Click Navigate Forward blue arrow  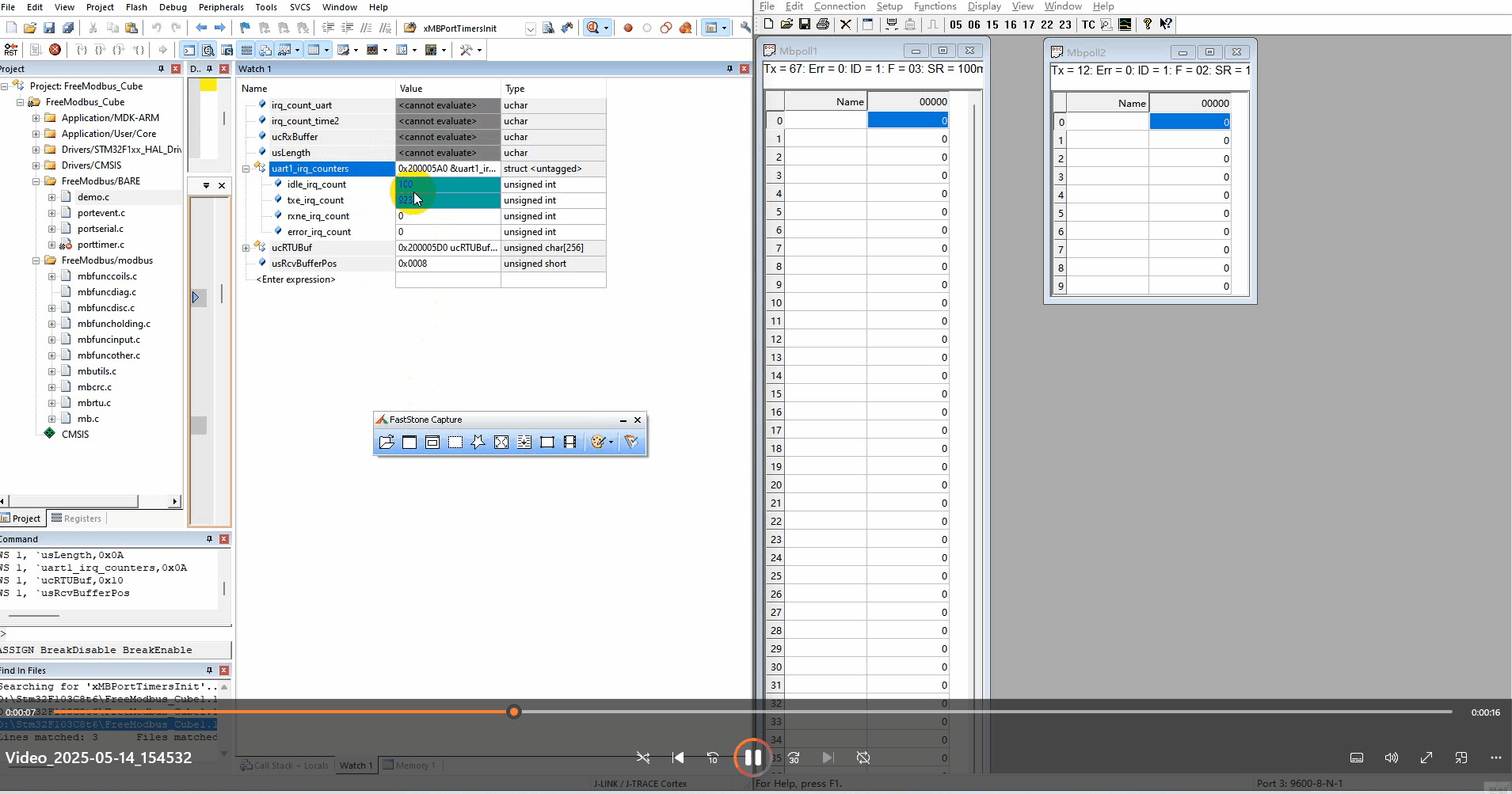tap(220, 28)
